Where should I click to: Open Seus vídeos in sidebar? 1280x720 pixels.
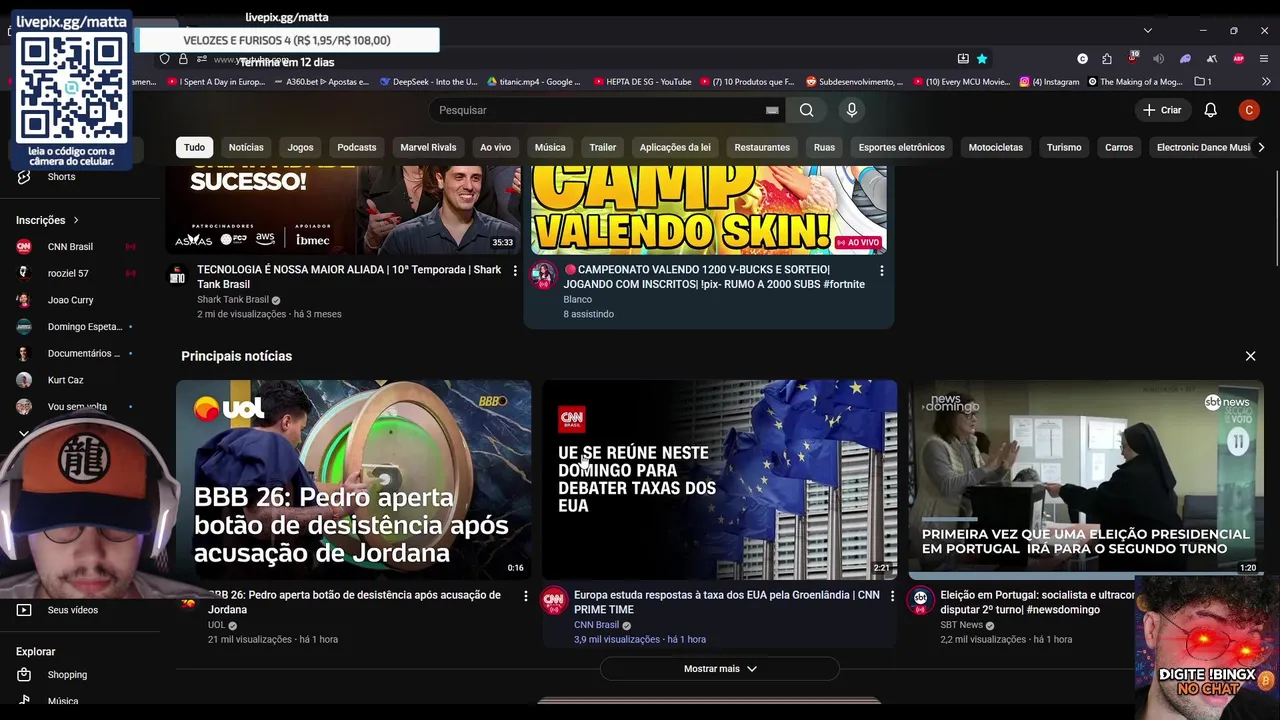[75, 610]
